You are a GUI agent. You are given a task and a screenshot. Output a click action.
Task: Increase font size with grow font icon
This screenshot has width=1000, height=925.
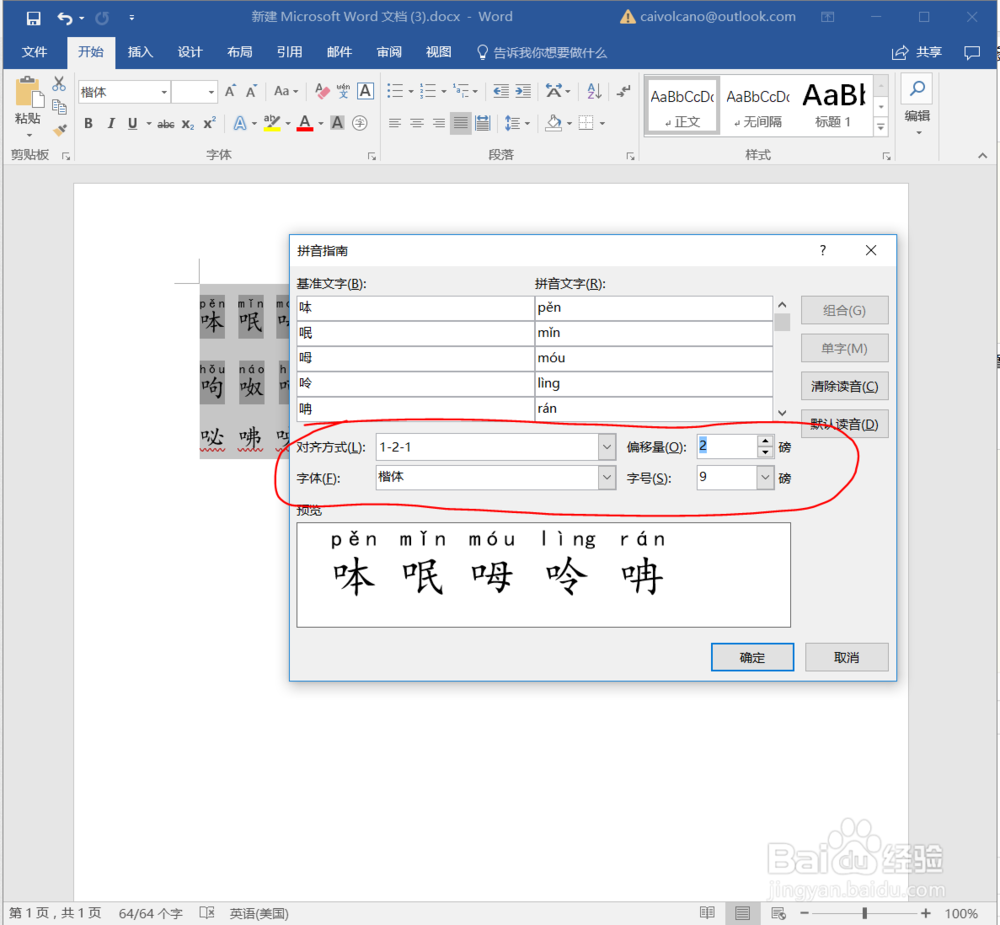click(231, 91)
